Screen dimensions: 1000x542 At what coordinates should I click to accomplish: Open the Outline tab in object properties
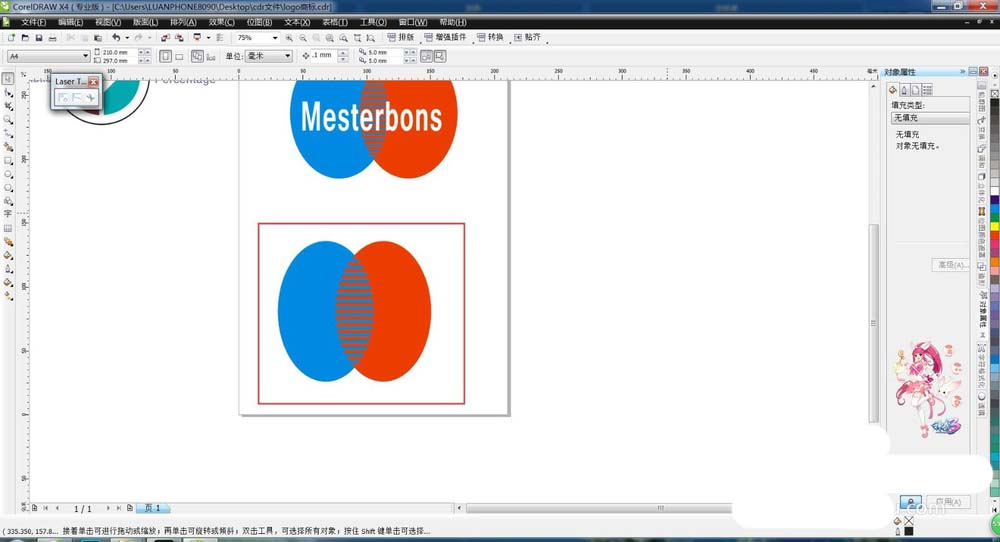[904, 90]
